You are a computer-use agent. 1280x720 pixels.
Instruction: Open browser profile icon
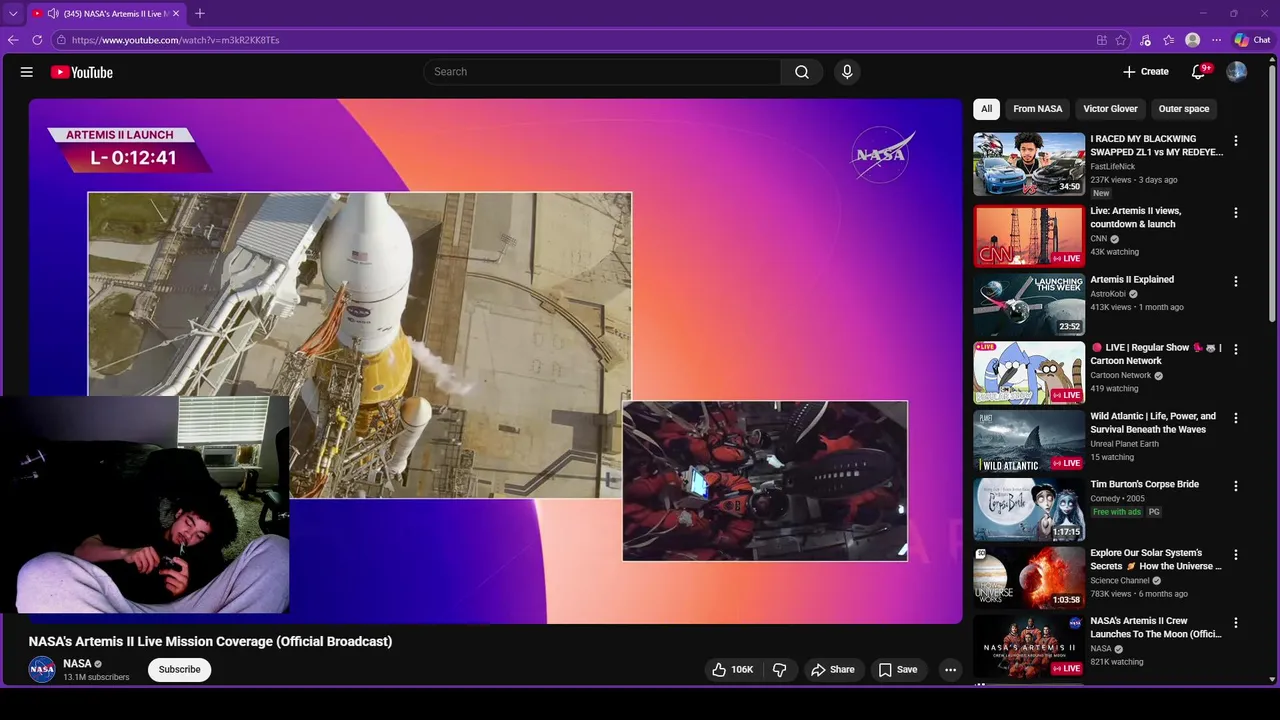click(x=1192, y=40)
